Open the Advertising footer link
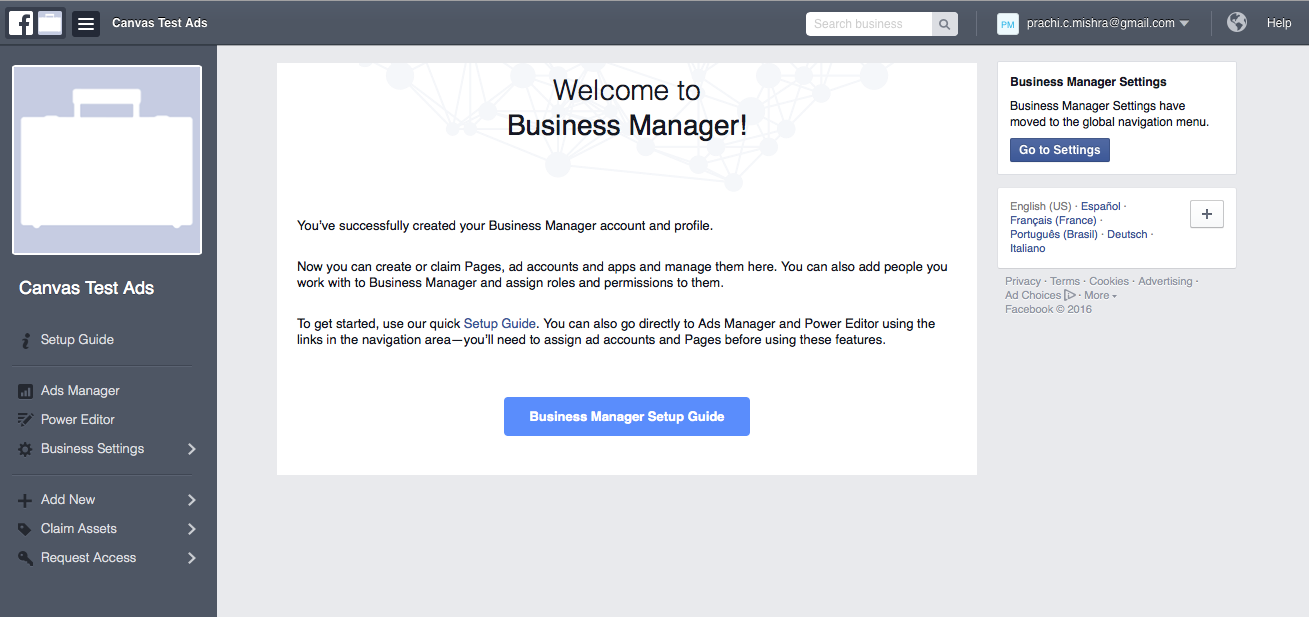Image resolution: width=1309 pixels, height=617 pixels. coord(1166,282)
